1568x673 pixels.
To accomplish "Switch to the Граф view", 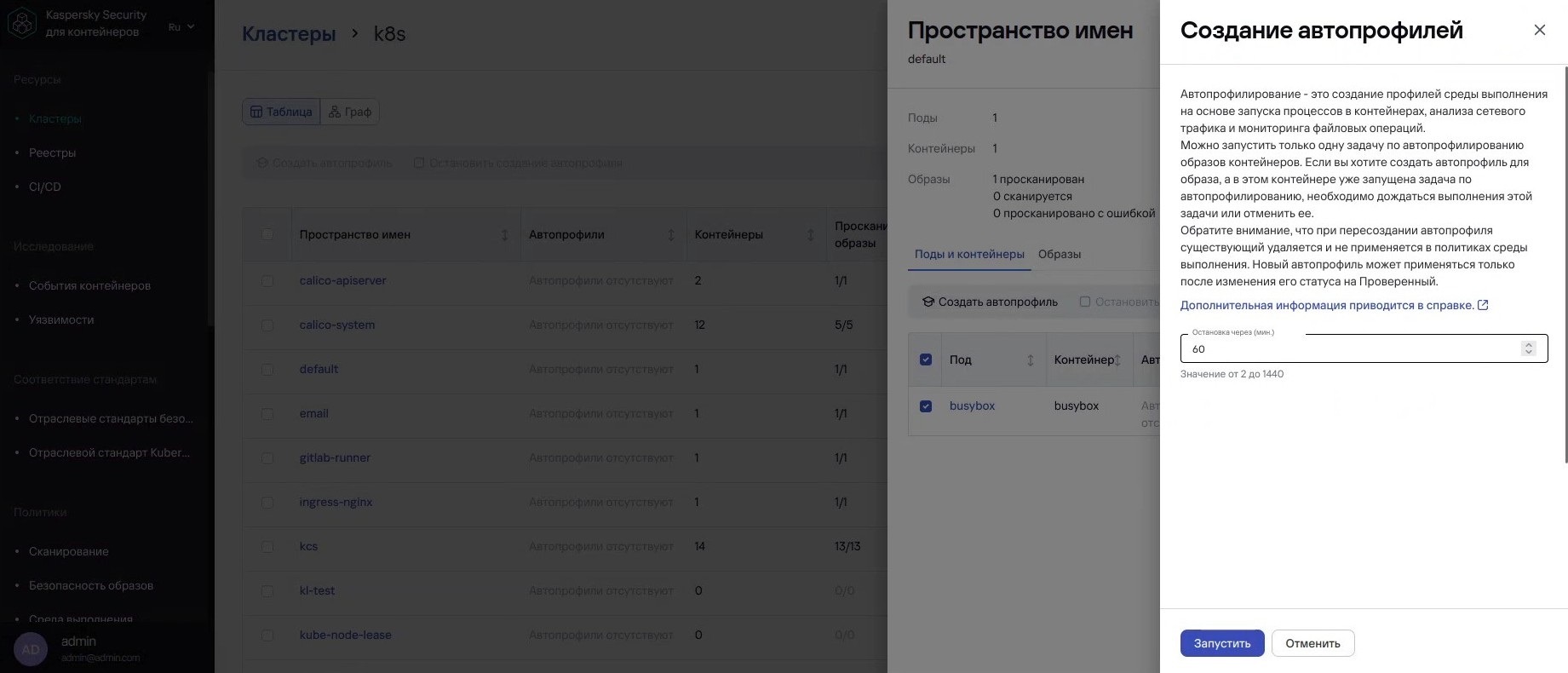I will coord(350,112).
